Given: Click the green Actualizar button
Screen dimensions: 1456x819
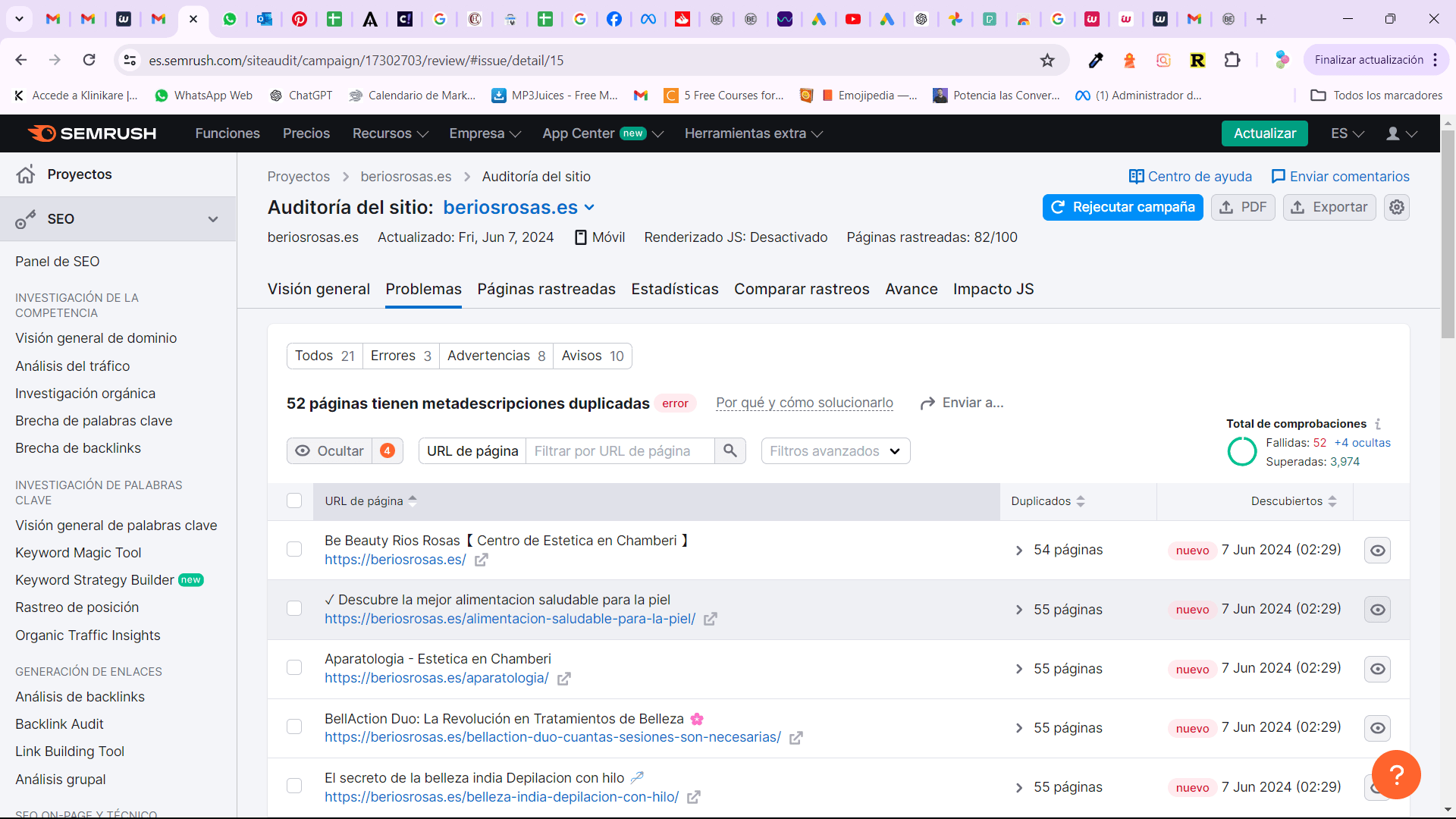Looking at the screenshot, I should pyautogui.click(x=1264, y=133).
